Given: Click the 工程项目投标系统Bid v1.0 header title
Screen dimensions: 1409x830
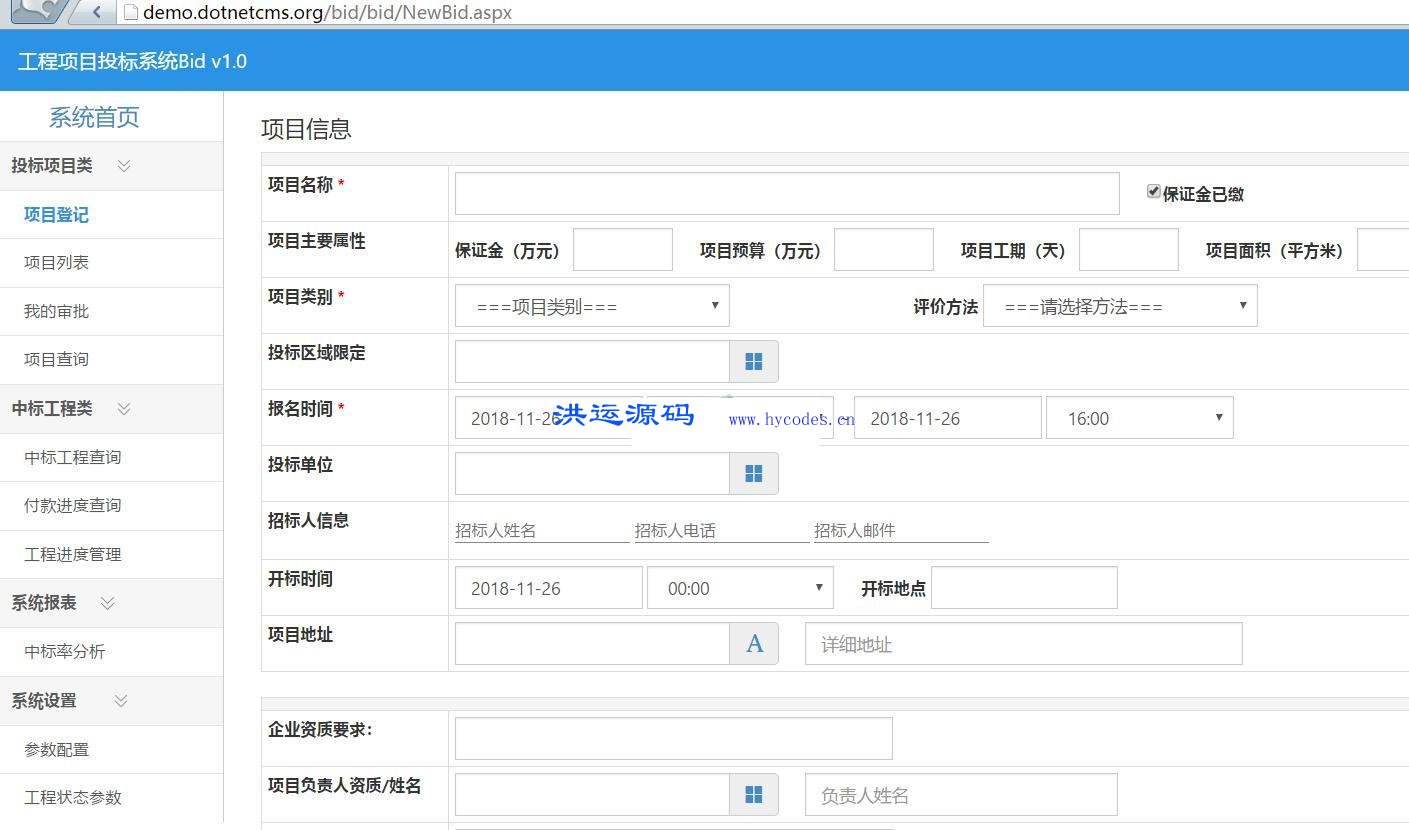Looking at the screenshot, I should click(132, 61).
